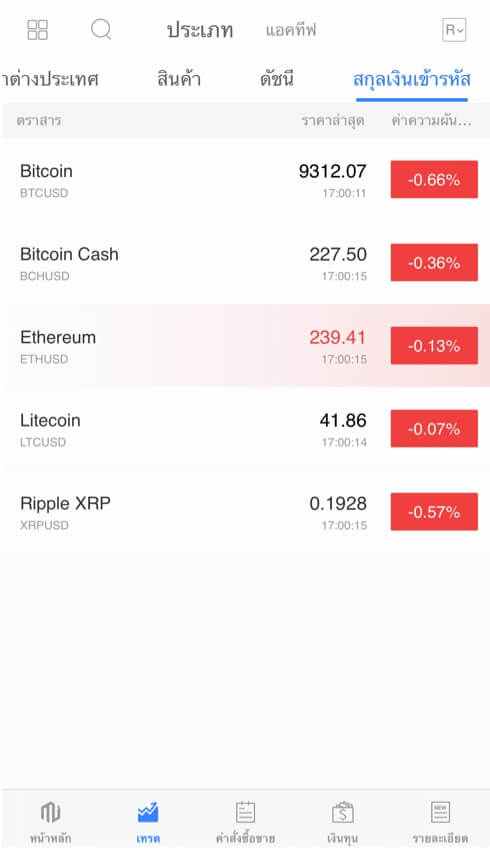490x848 pixels.
Task: Open the Litecoin LTCUSD instrument row
Action: 245,429
